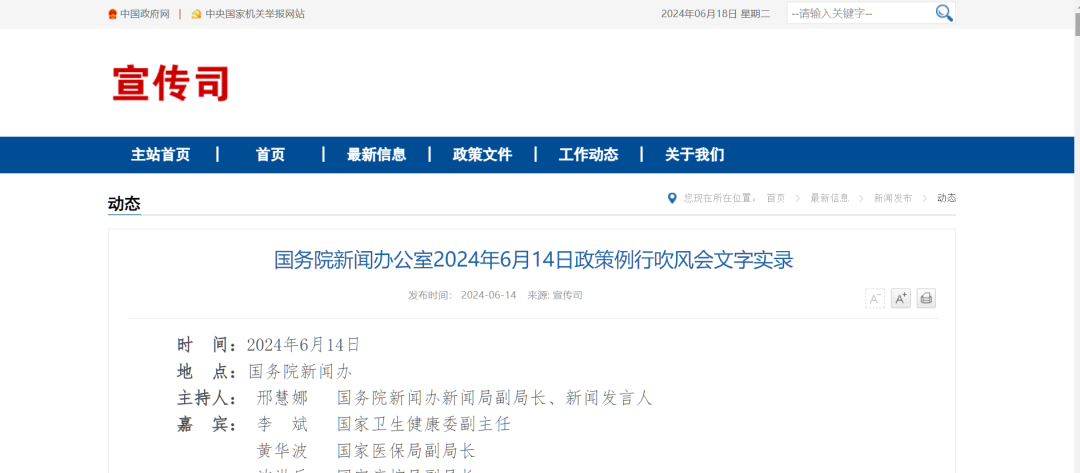Viewport: 1080px width, 473px height.
Task: Select 首页 in the blue navigation bar
Action: click(270, 155)
